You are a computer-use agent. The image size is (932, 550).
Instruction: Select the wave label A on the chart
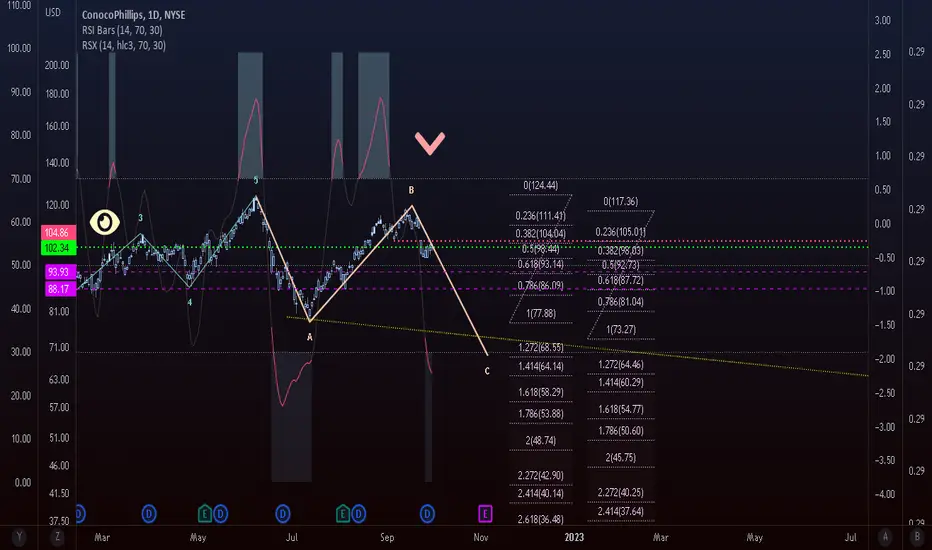tap(309, 337)
